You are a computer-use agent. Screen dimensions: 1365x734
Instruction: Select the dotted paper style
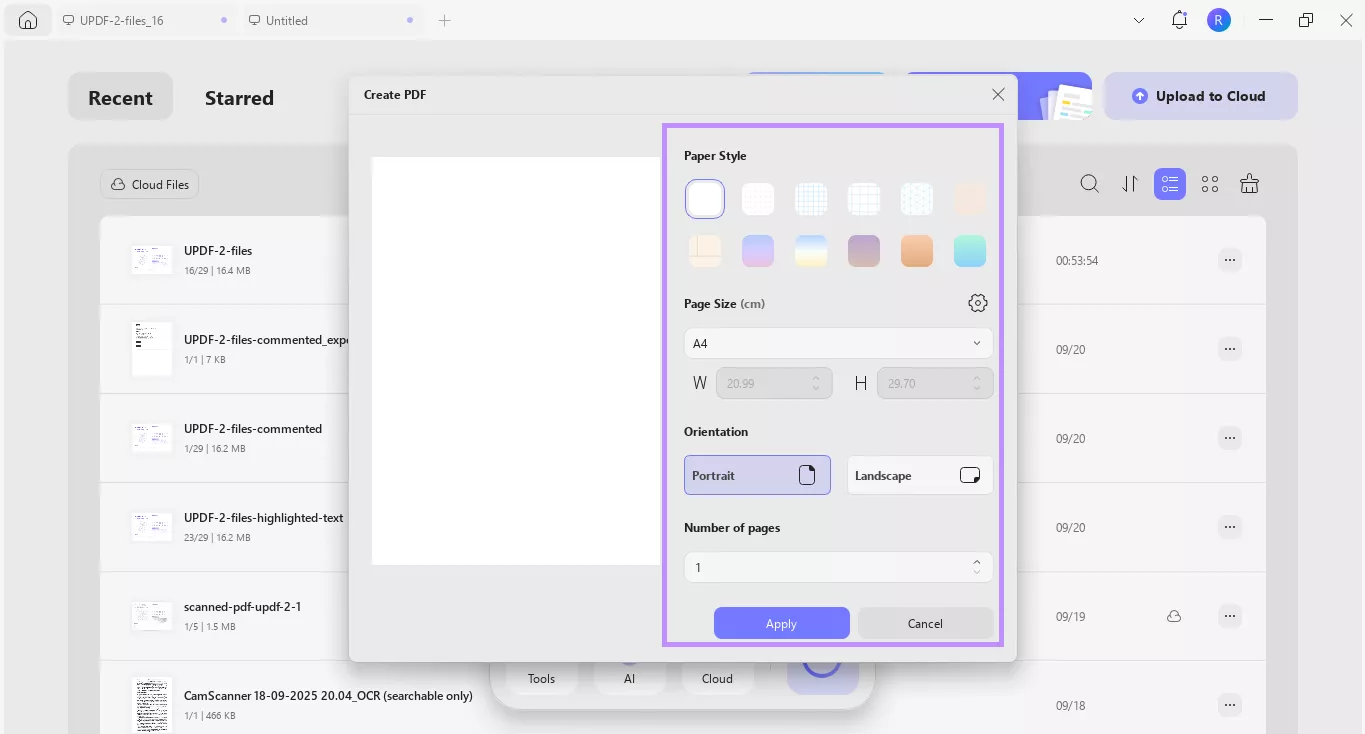click(x=758, y=198)
